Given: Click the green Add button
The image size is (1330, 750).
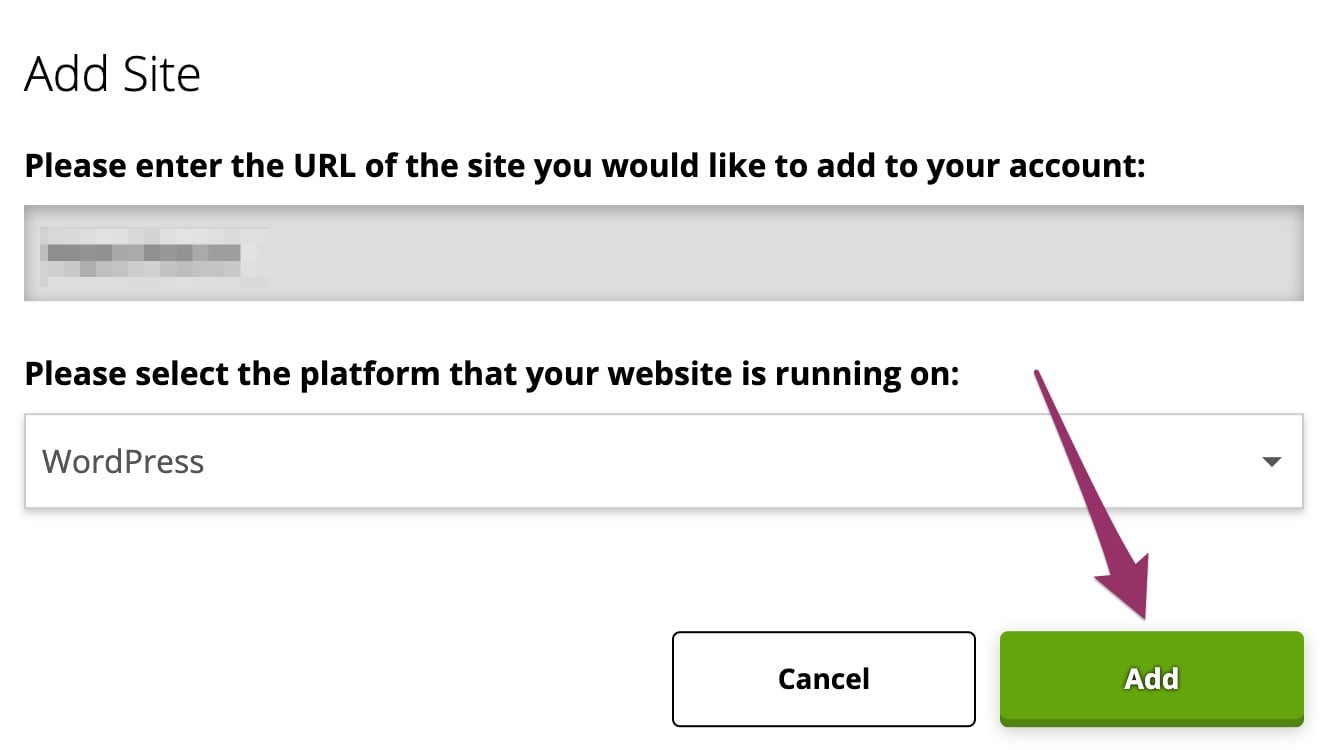Looking at the screenshot, I should pos(1151,678).
